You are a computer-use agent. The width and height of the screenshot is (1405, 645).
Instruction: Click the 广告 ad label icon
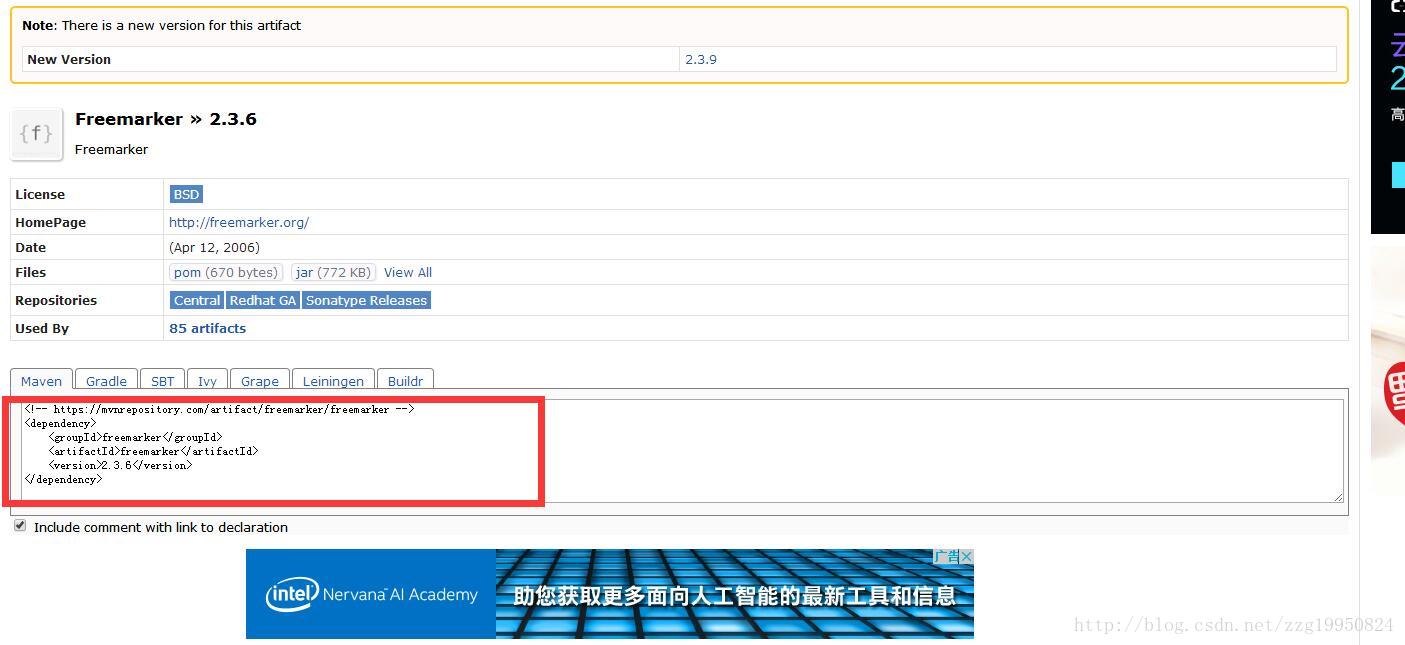tap(946, 556)
